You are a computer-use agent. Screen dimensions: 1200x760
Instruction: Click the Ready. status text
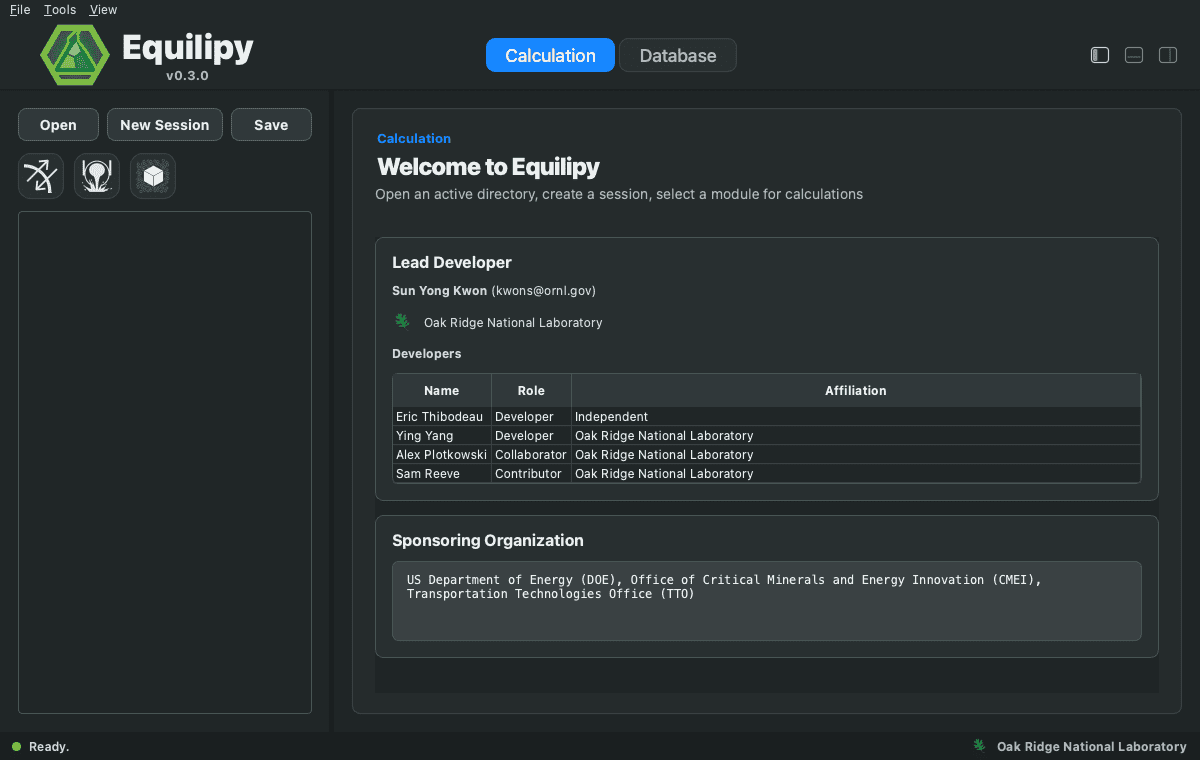click(49, 746)
